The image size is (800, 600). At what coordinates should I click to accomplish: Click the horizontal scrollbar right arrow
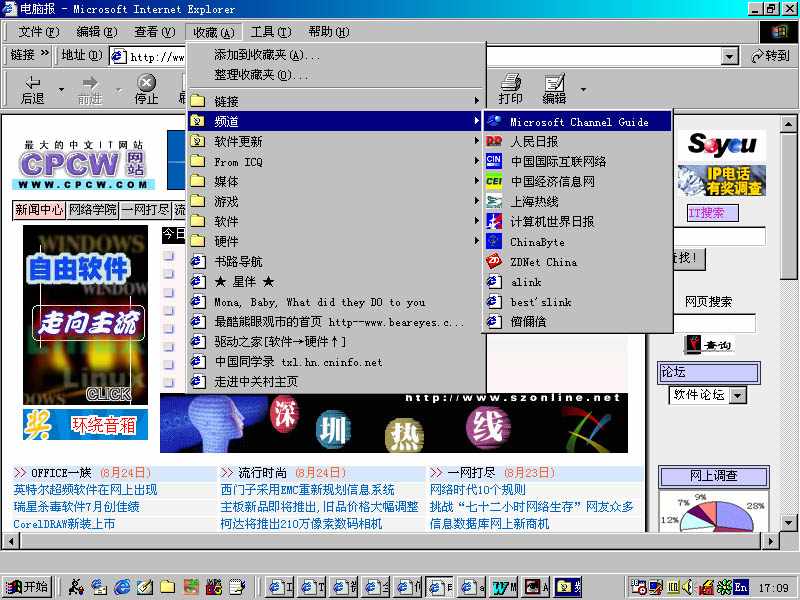click(x=771, y=540)
